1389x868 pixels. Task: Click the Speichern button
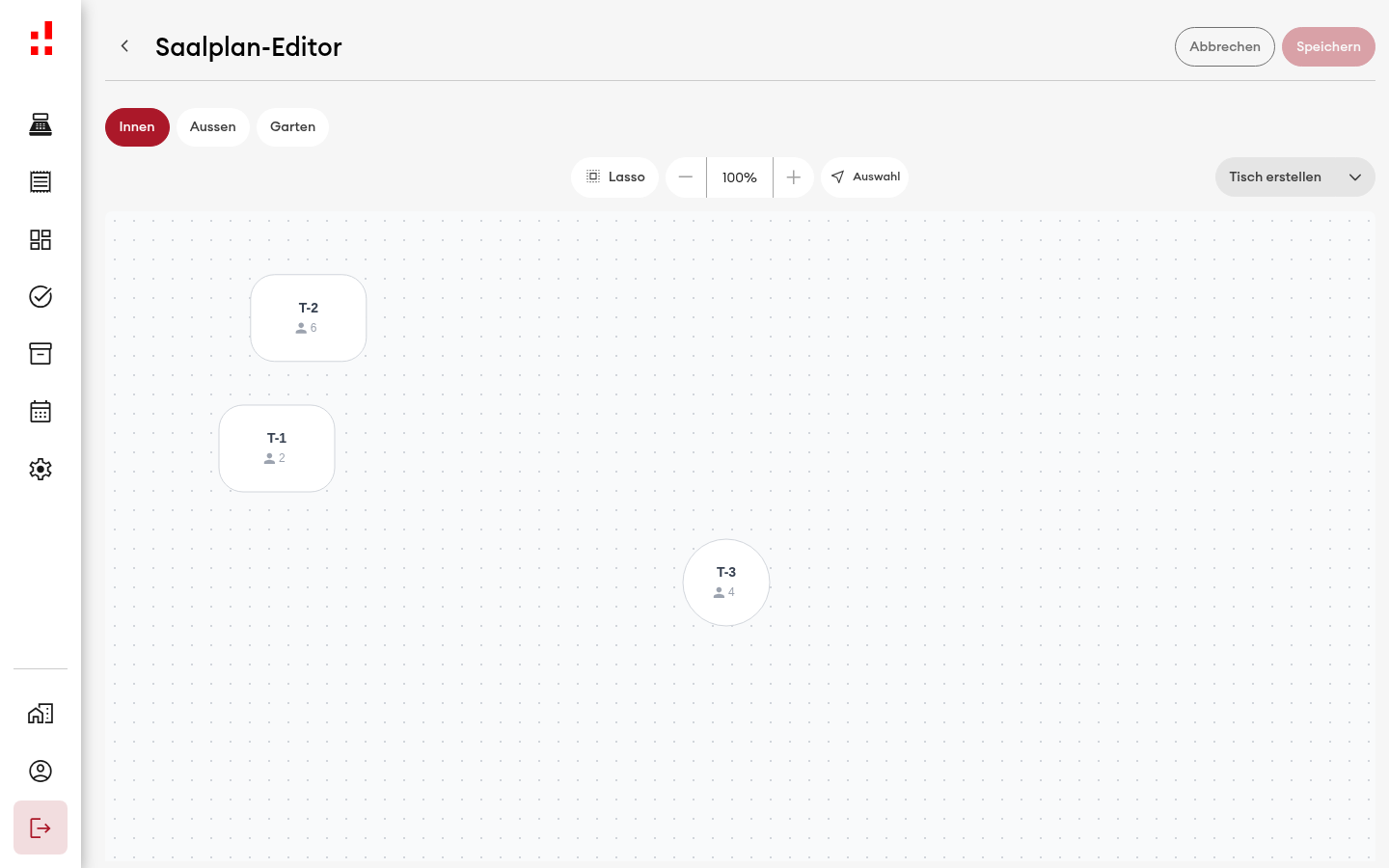coord(1328,46)
